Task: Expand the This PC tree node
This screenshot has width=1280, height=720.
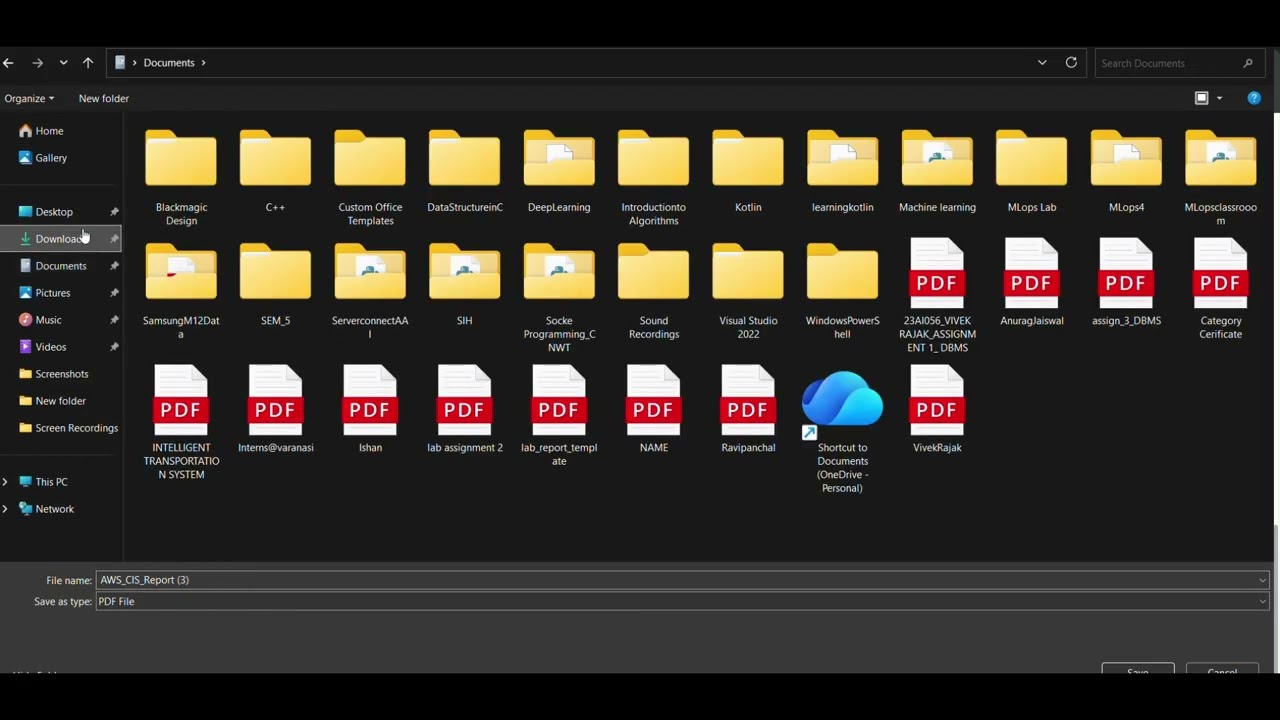Action: pyautogui.click(x=6, y=482)
